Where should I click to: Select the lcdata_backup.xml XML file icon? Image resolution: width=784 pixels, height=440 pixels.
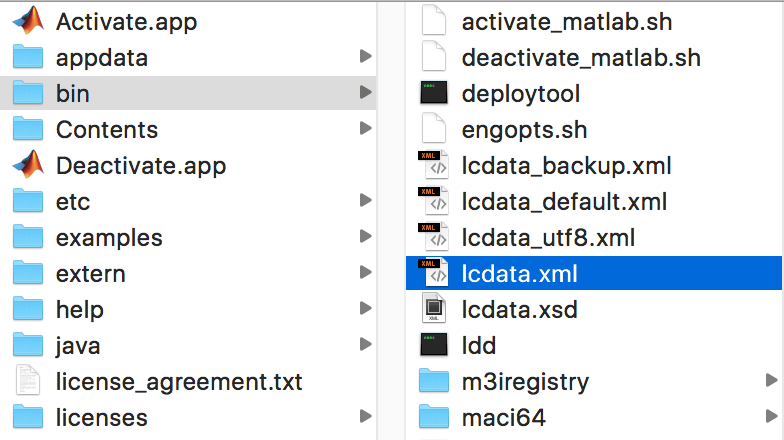click(x=434, y=165)
